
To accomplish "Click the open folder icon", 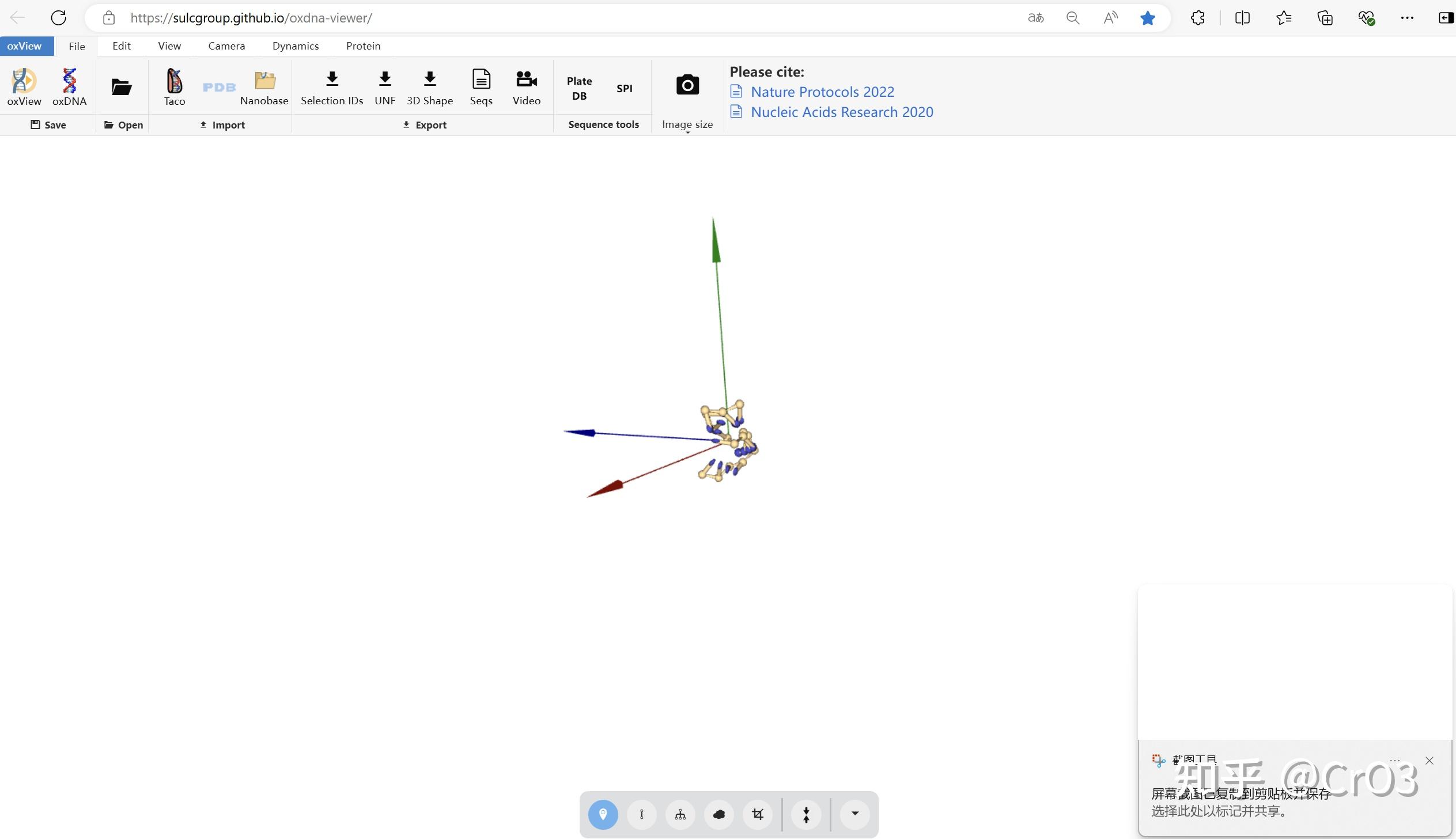I will pos(122,87).
